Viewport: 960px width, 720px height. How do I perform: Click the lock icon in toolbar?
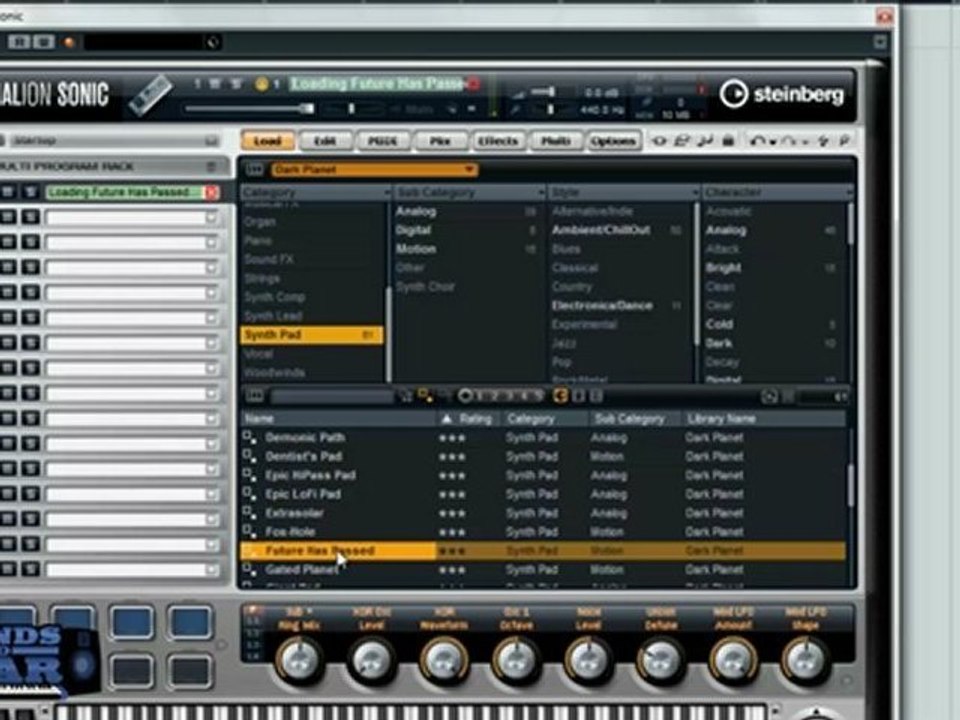(727, 141)
